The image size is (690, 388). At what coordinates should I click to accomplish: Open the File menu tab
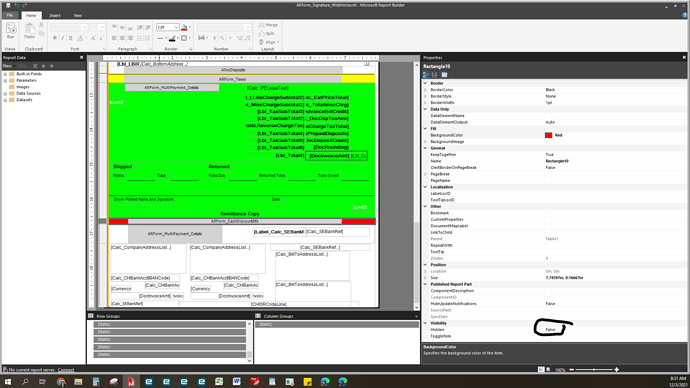pos(10,15)
